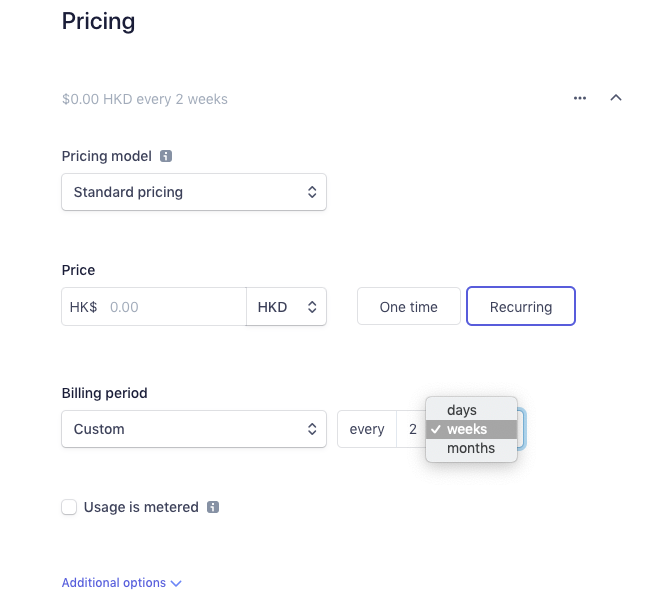Click the chevron next to Additional options

tap(176, 583)
